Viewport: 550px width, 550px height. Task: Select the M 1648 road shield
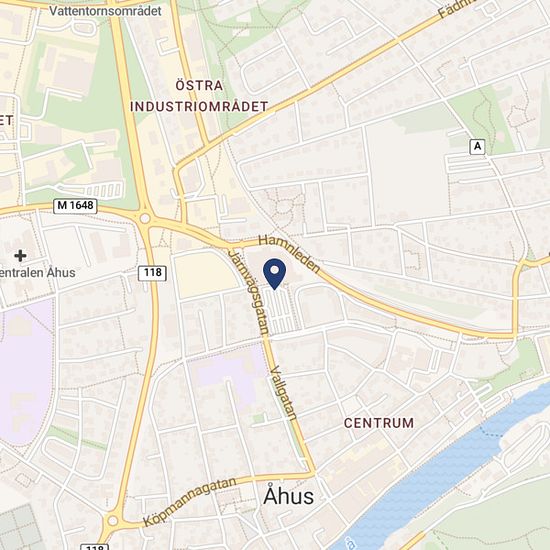75,206
